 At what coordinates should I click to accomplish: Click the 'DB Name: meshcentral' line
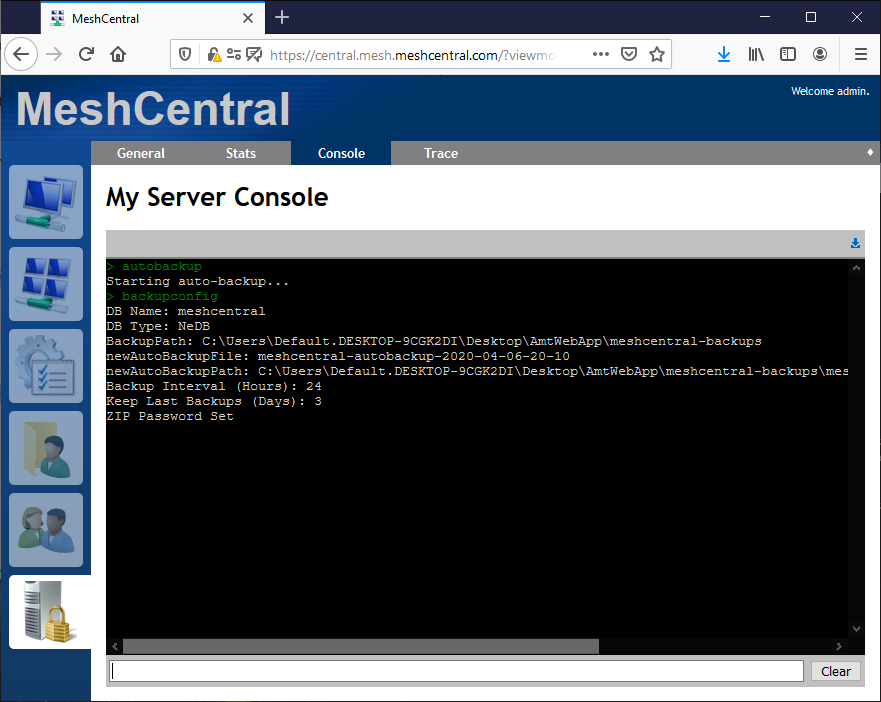(185, 311)
